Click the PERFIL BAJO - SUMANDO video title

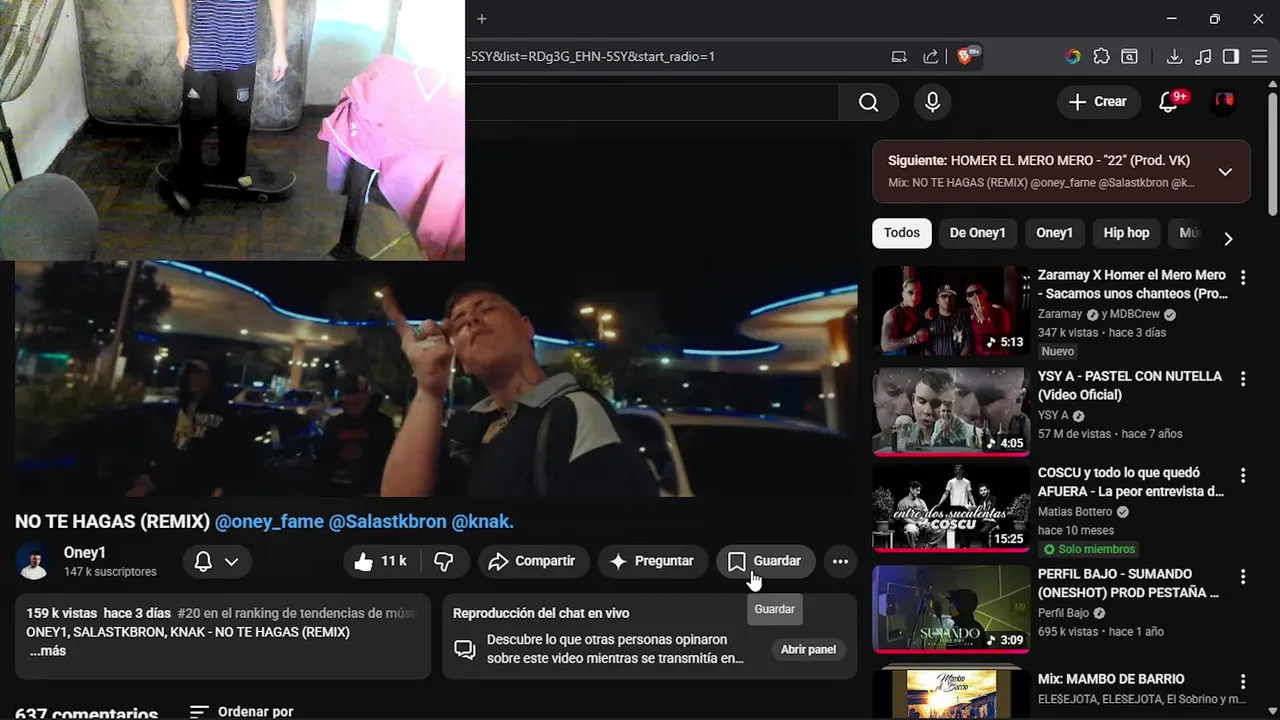tap(1128, 583)
